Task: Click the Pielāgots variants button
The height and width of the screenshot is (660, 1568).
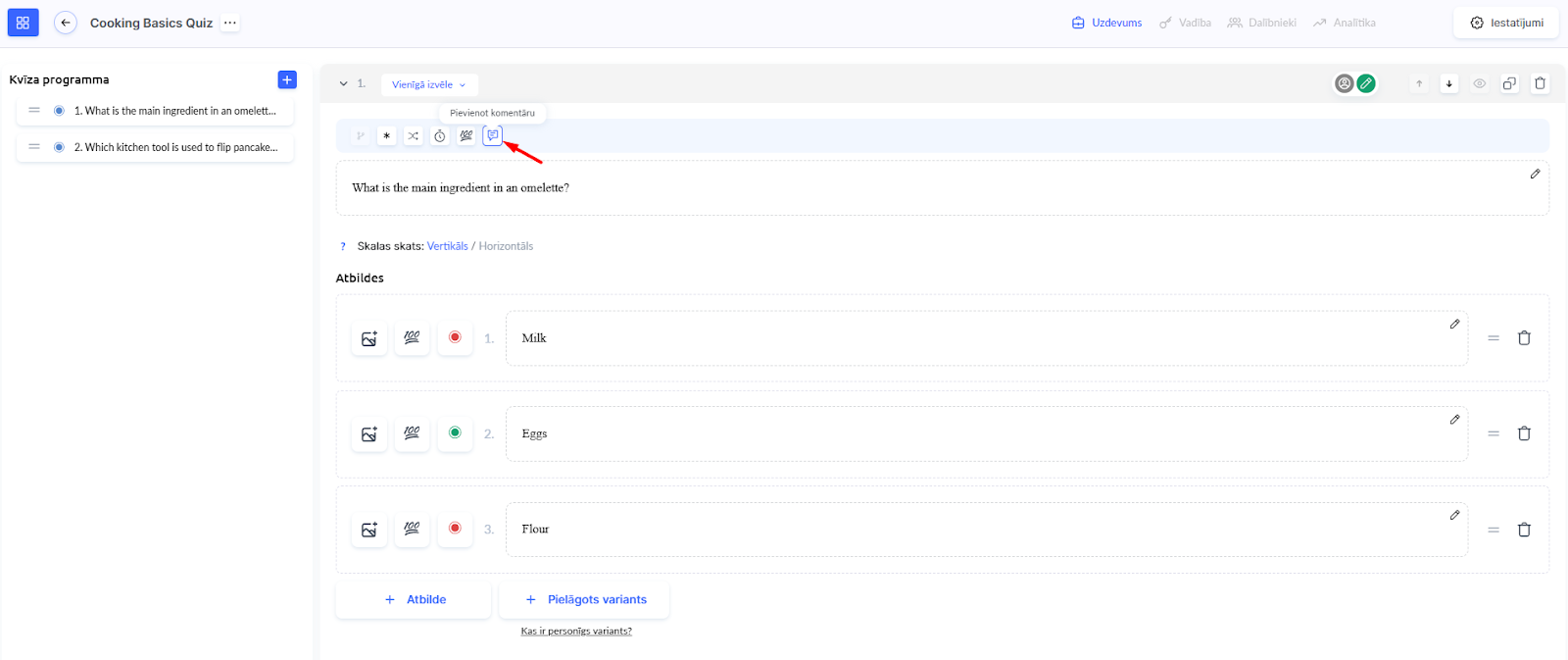Action: point(585,599)
